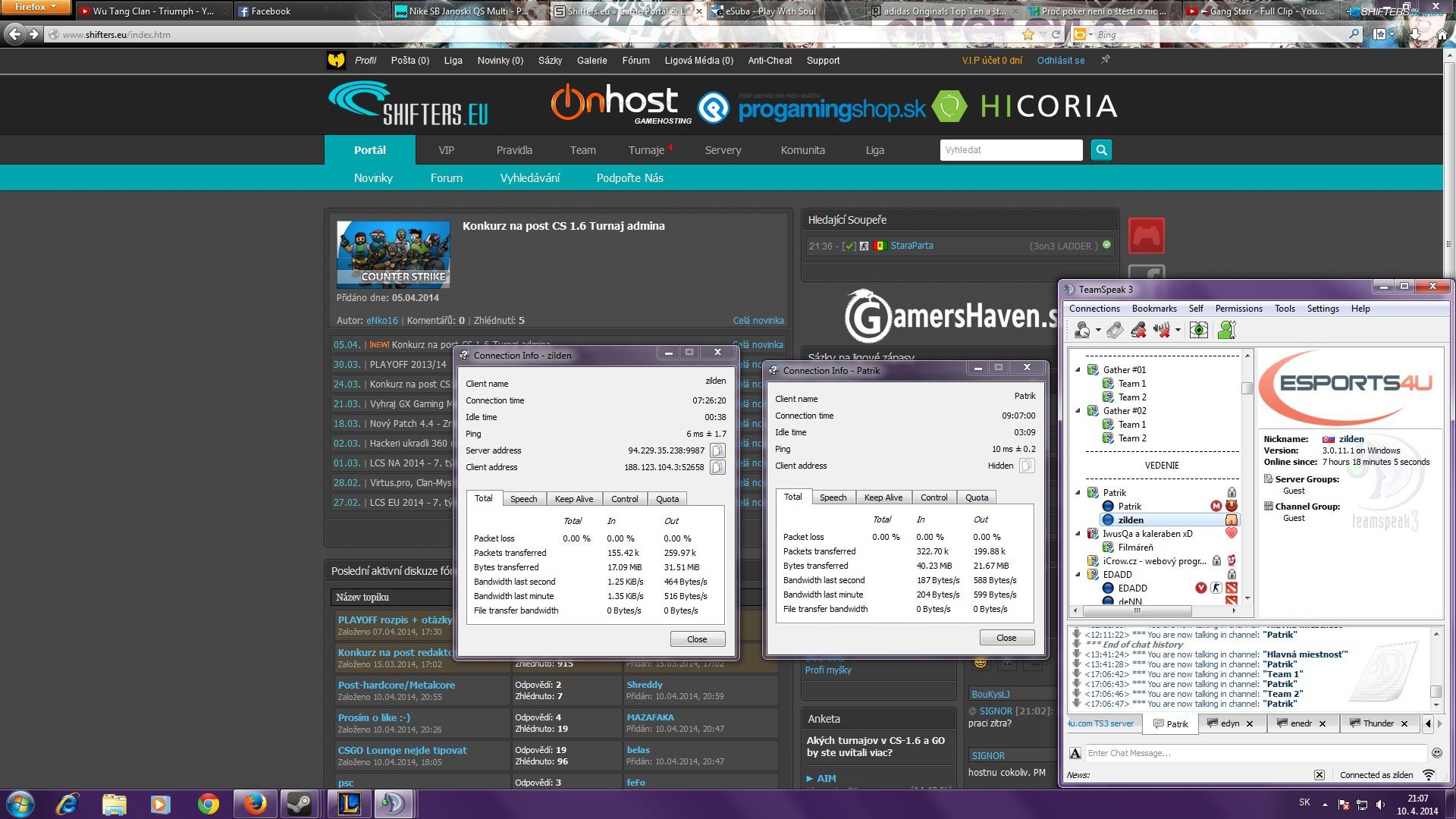Open emoticon picker in TeamSpeak chat

point(1436,753)
